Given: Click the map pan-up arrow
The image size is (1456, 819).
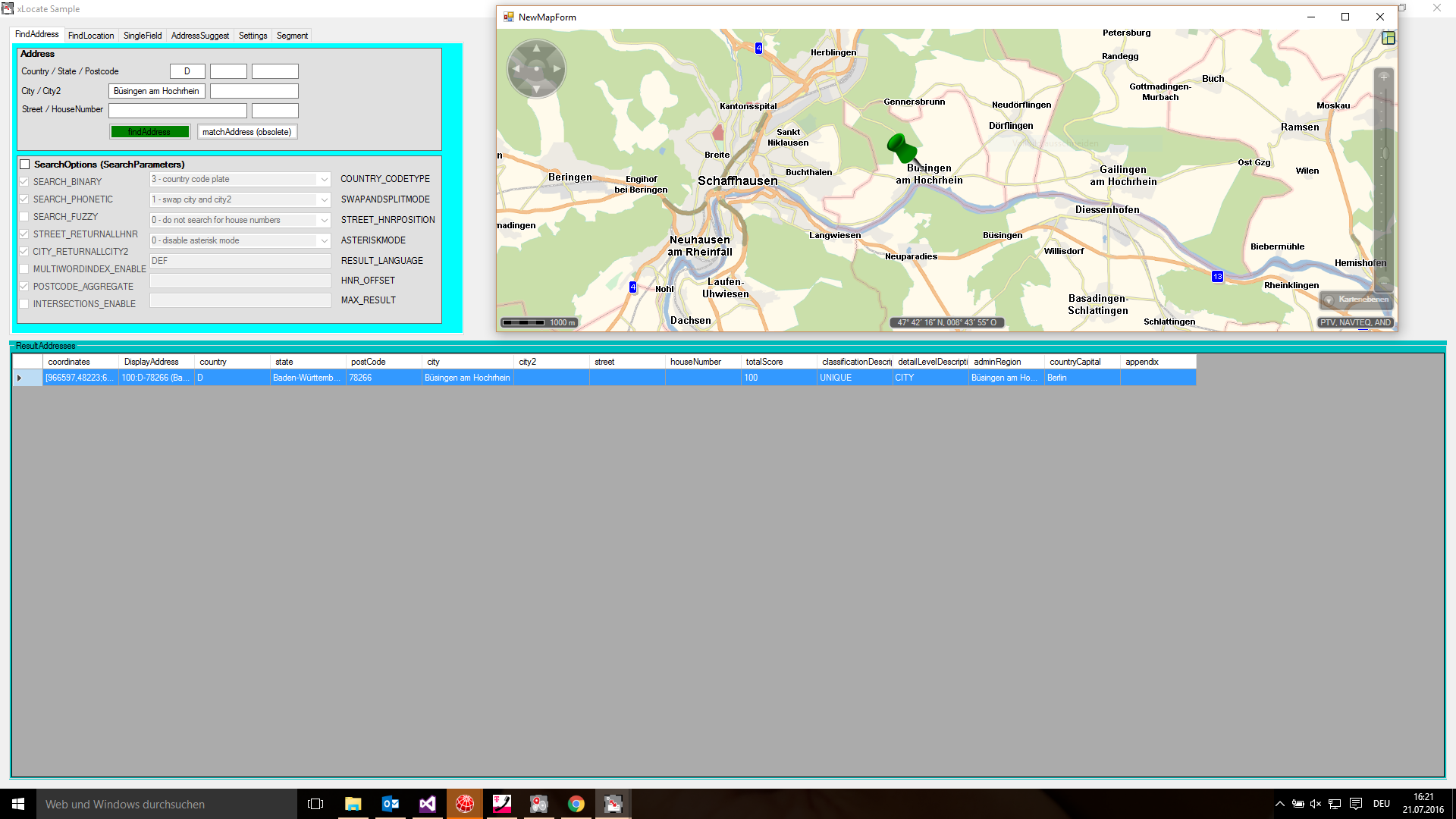Looking at the screenshot, I should pos(536,49).
